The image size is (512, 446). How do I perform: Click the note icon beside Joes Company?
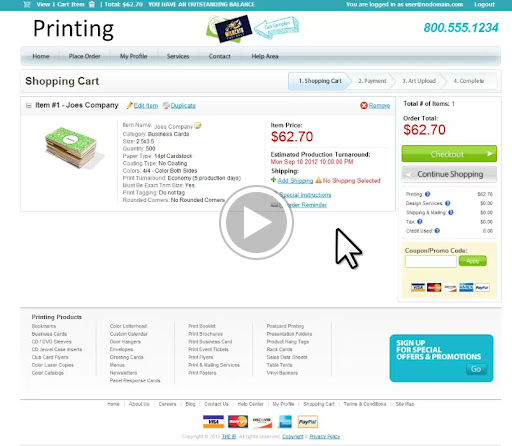click(198, 126)
